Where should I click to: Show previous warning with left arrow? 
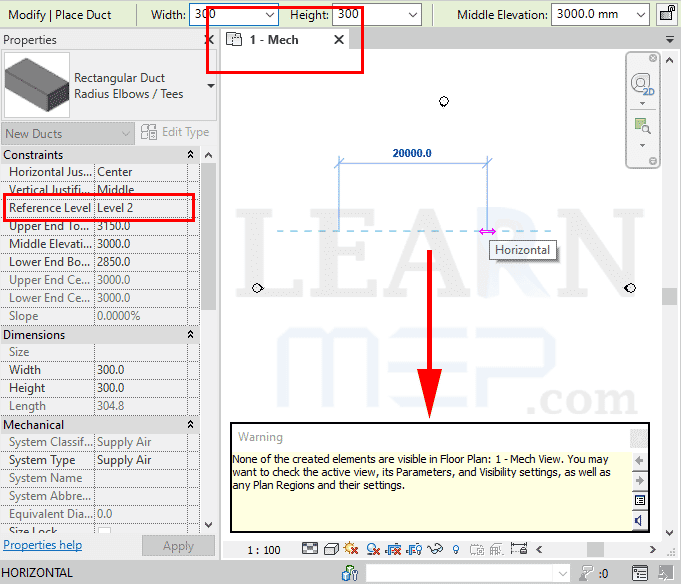[x=639, y=460]
